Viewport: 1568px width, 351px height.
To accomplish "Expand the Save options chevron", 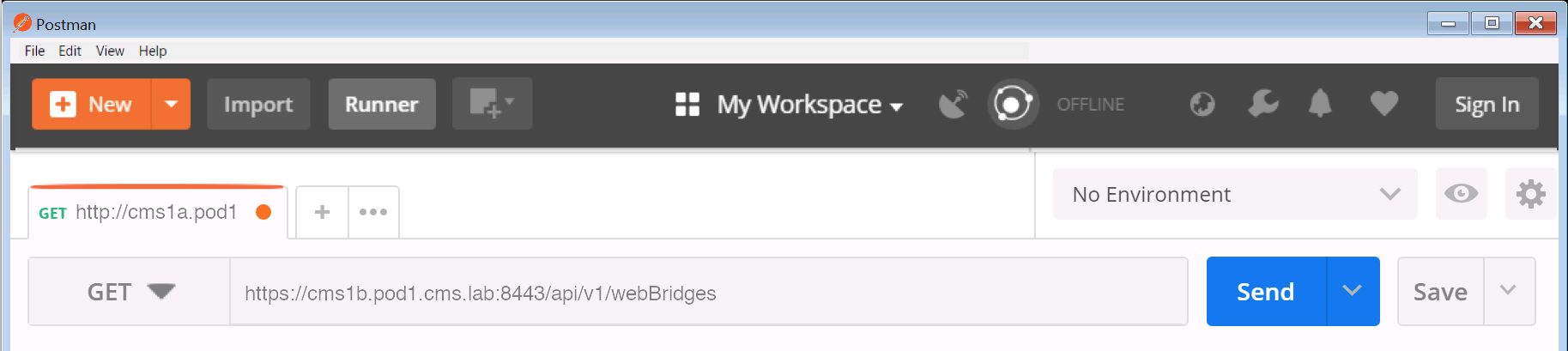I will (x=1509, y=291).
